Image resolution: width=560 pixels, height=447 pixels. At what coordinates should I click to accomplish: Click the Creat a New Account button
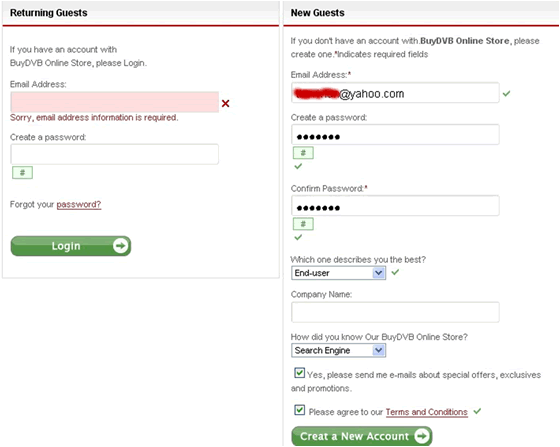click(362, 436)
